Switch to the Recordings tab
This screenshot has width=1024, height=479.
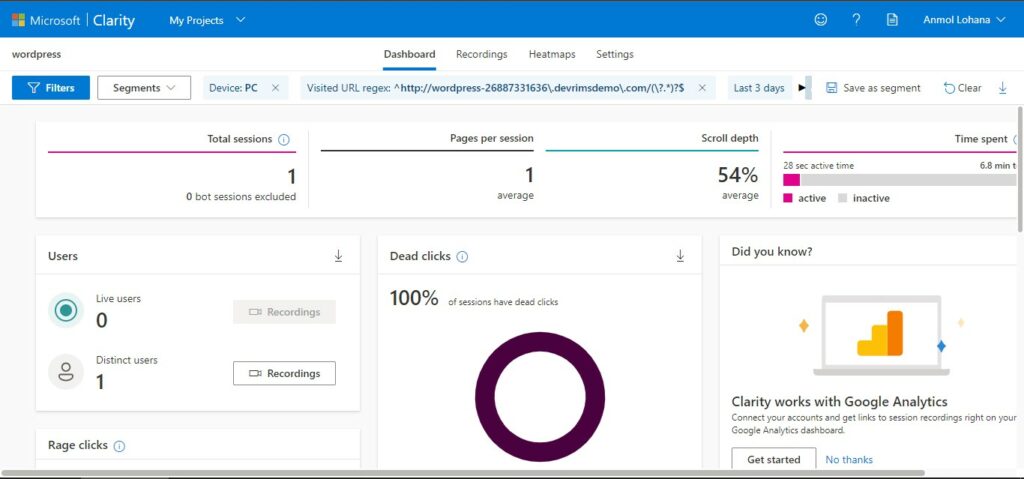(x=481, y=54)
